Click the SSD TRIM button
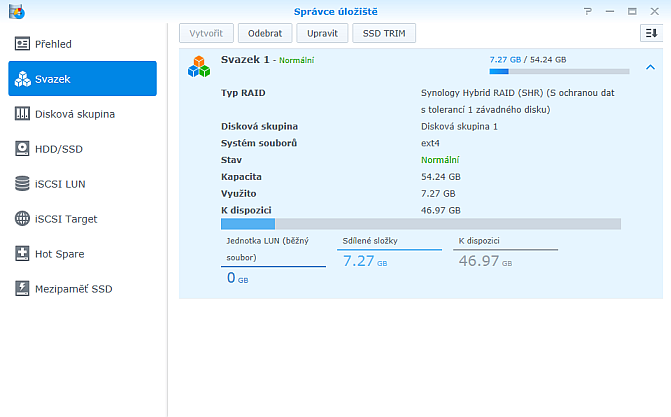671x417 pixels. click(x=384, y=33)
